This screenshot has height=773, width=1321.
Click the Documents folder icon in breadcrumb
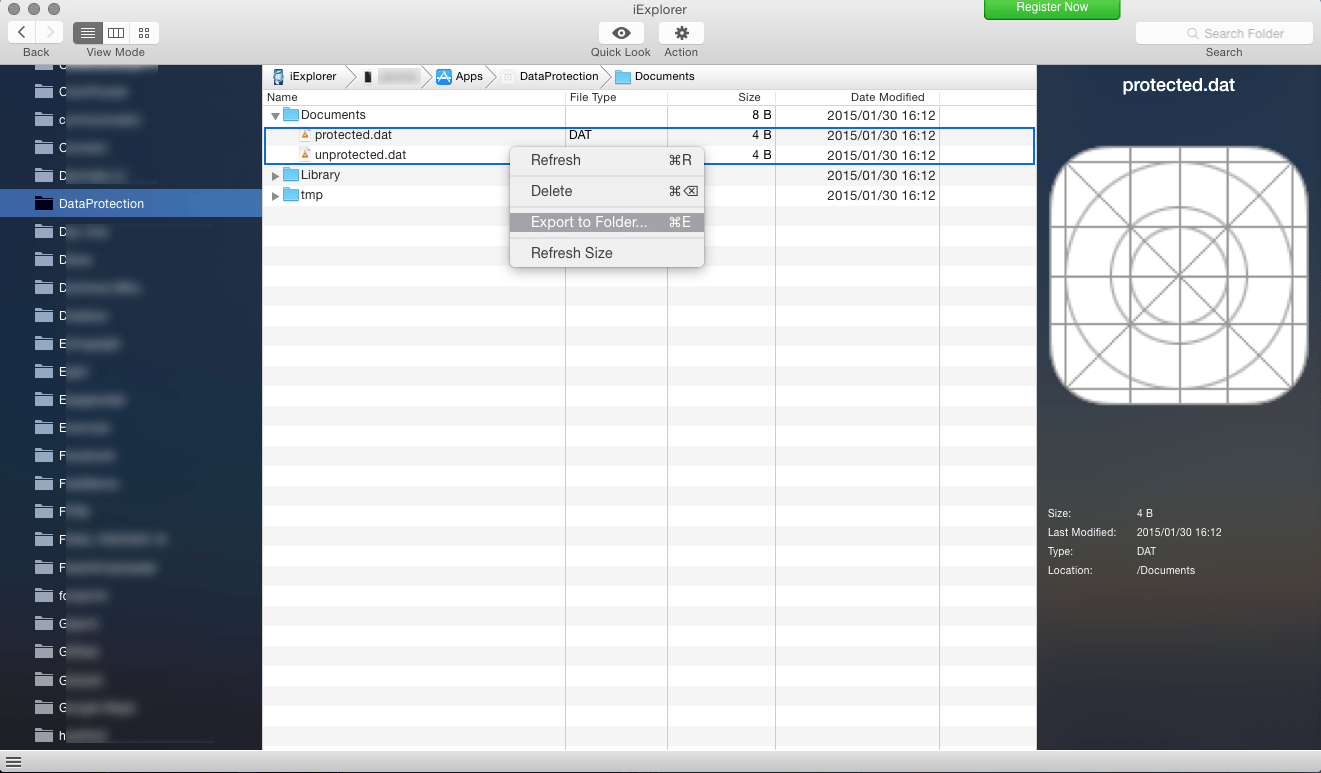tap(623, 76)
